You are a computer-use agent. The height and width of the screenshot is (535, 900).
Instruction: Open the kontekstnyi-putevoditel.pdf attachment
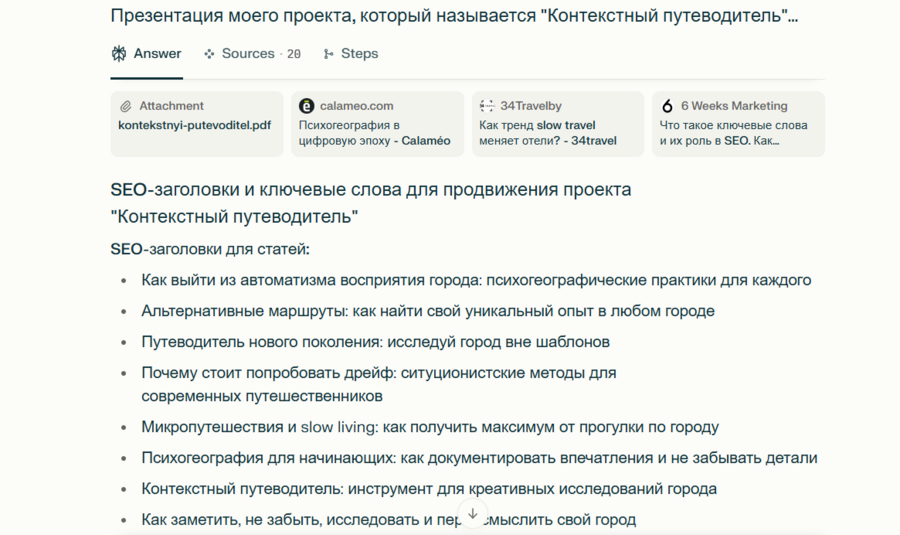click(195, 126)
